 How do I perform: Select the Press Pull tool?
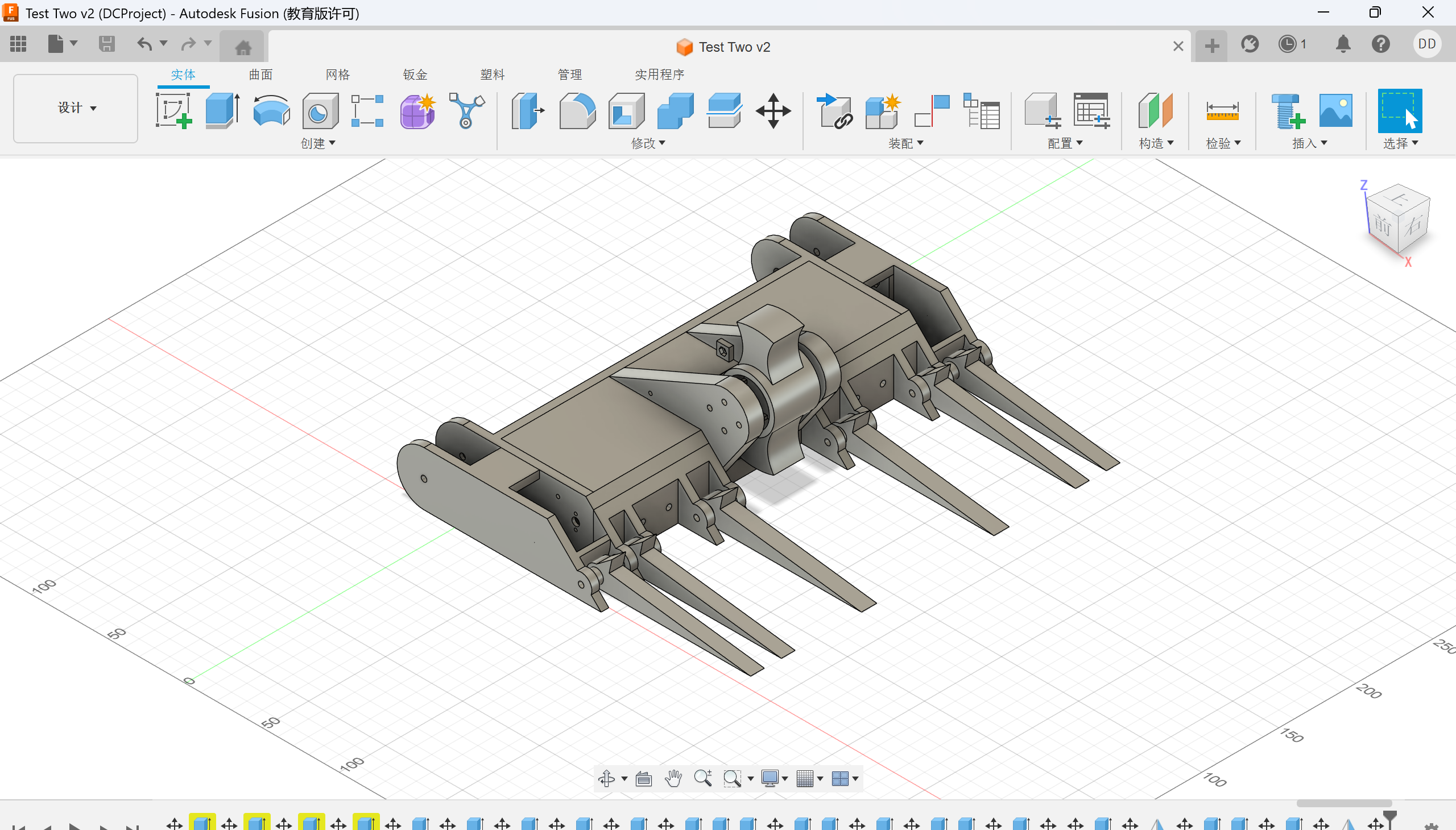(528, 110)
